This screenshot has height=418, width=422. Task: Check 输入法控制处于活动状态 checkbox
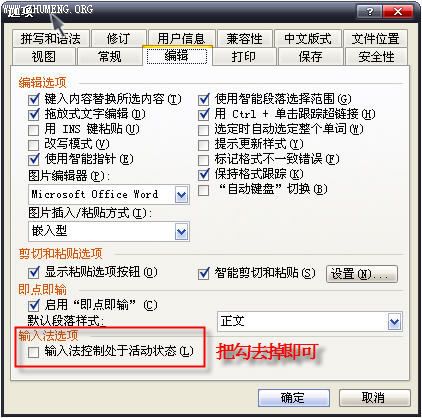34,352
